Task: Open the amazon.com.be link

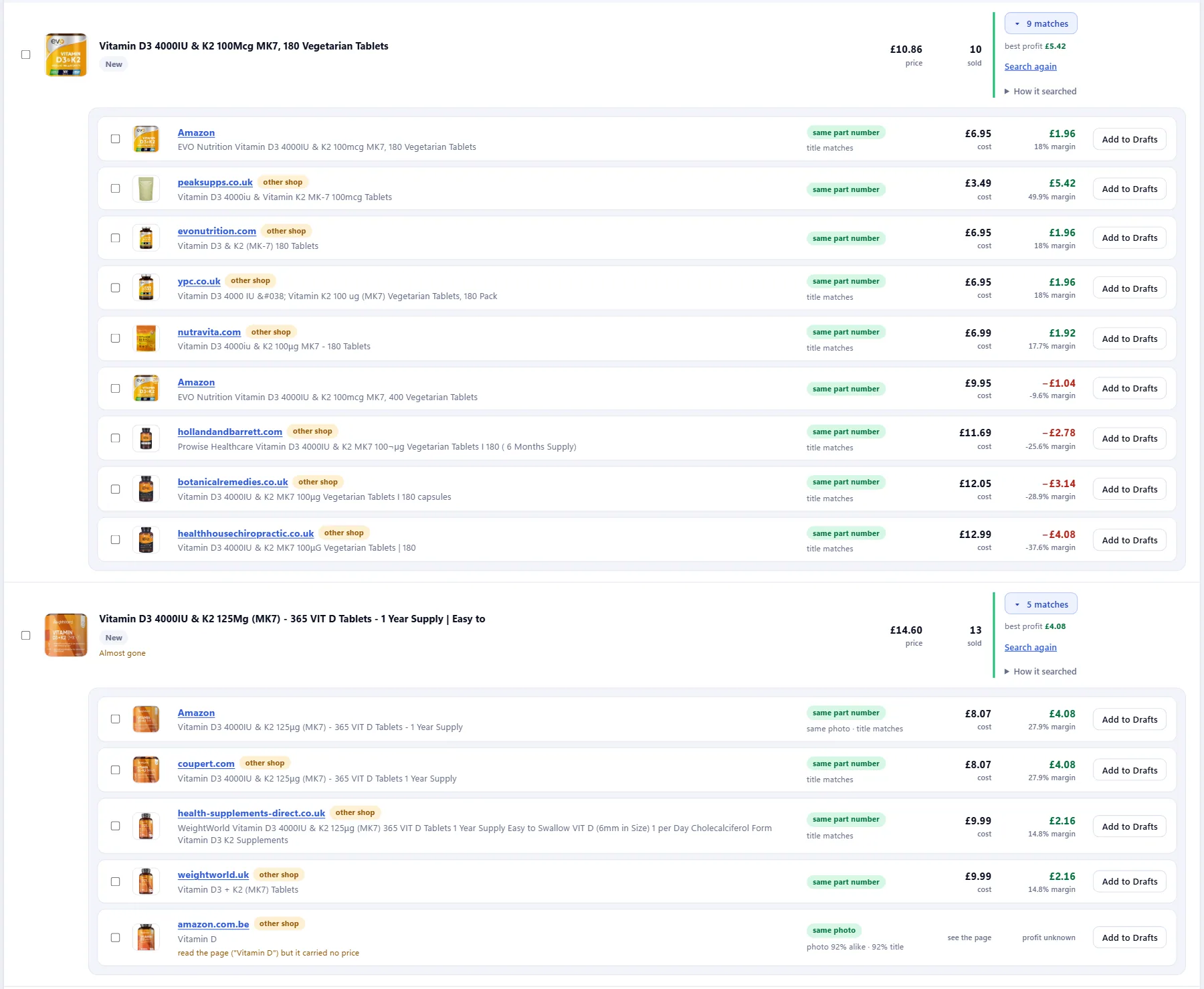Action: [213, 924]
